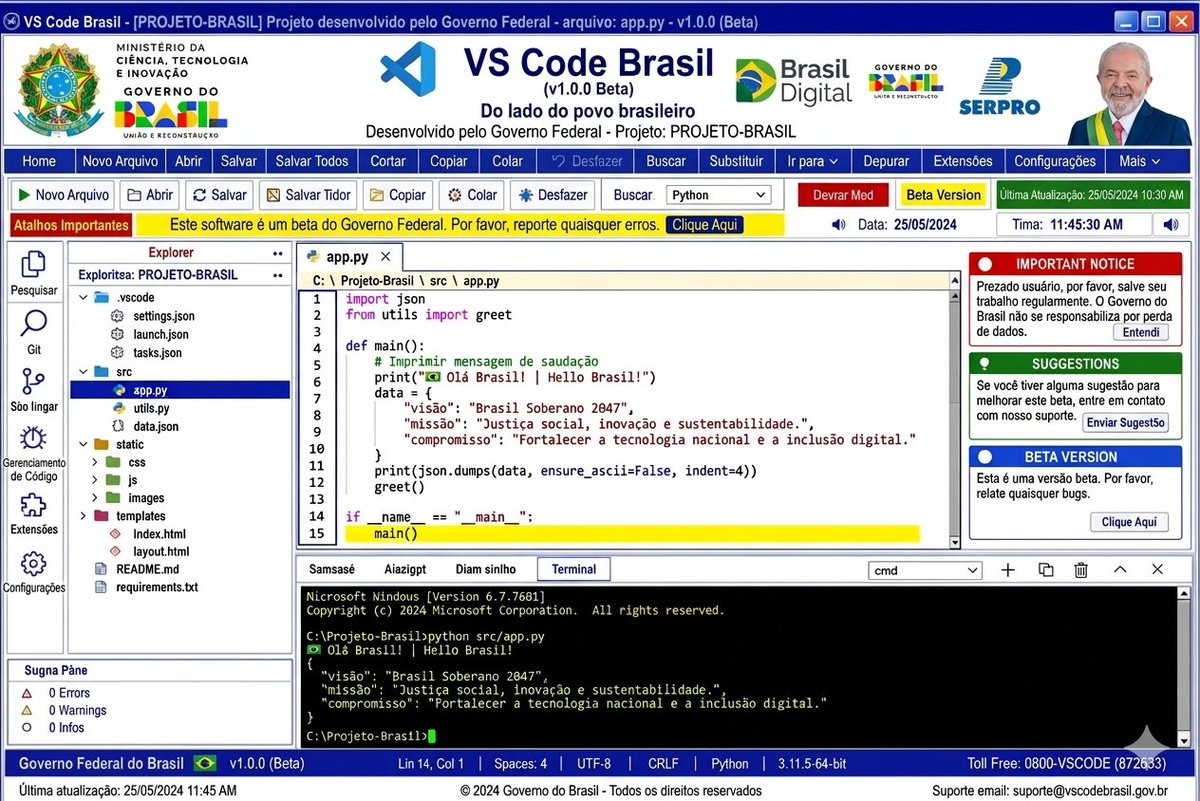Viewport: 1200px width, 801px height.
Task: Switch to the Terminal tab
Action: click(574, 569)
